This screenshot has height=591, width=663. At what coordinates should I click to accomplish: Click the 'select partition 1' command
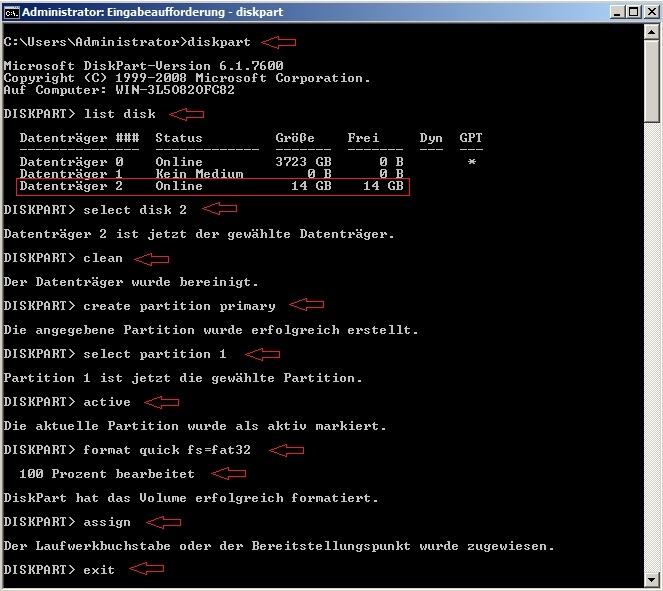coord(115,354)
